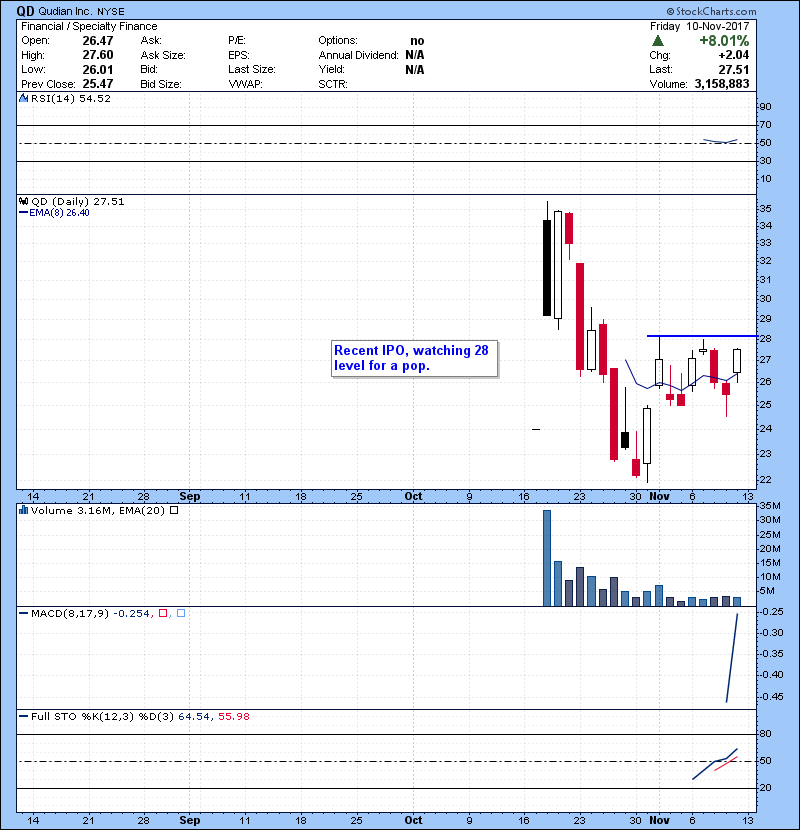Click the light blue square in the MACD legend
Screen dimensions: 800x830
click(x=181, y=613)
